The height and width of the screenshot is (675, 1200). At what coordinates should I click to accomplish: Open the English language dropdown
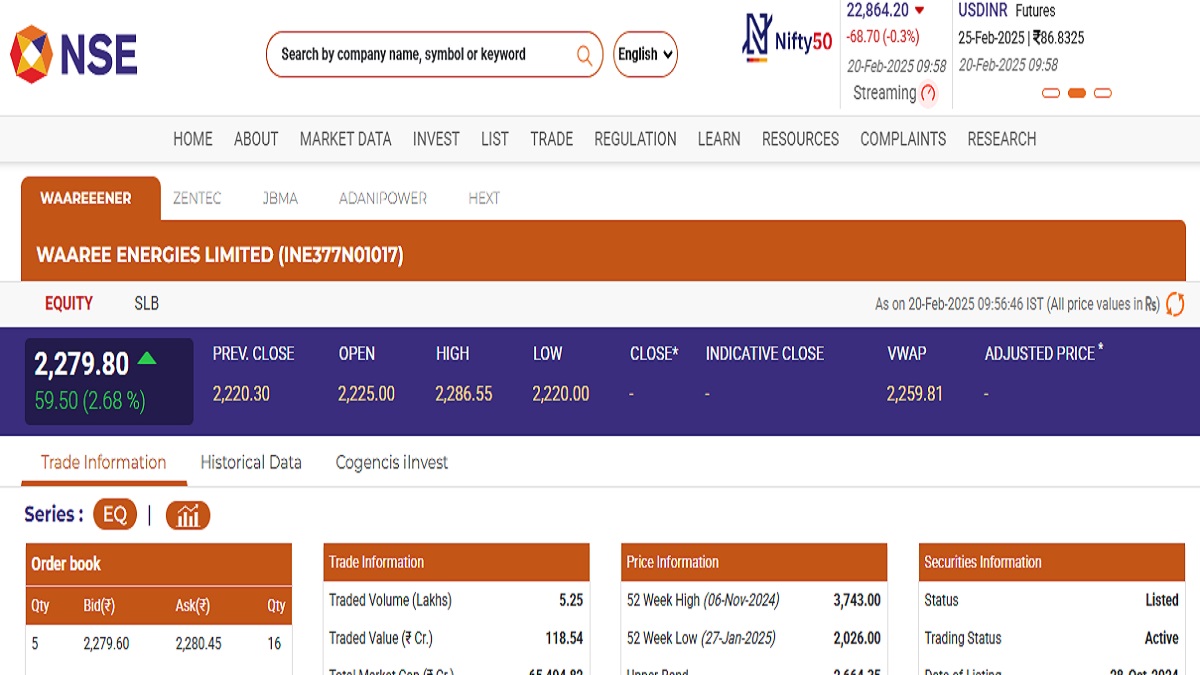tap(645, 54)
